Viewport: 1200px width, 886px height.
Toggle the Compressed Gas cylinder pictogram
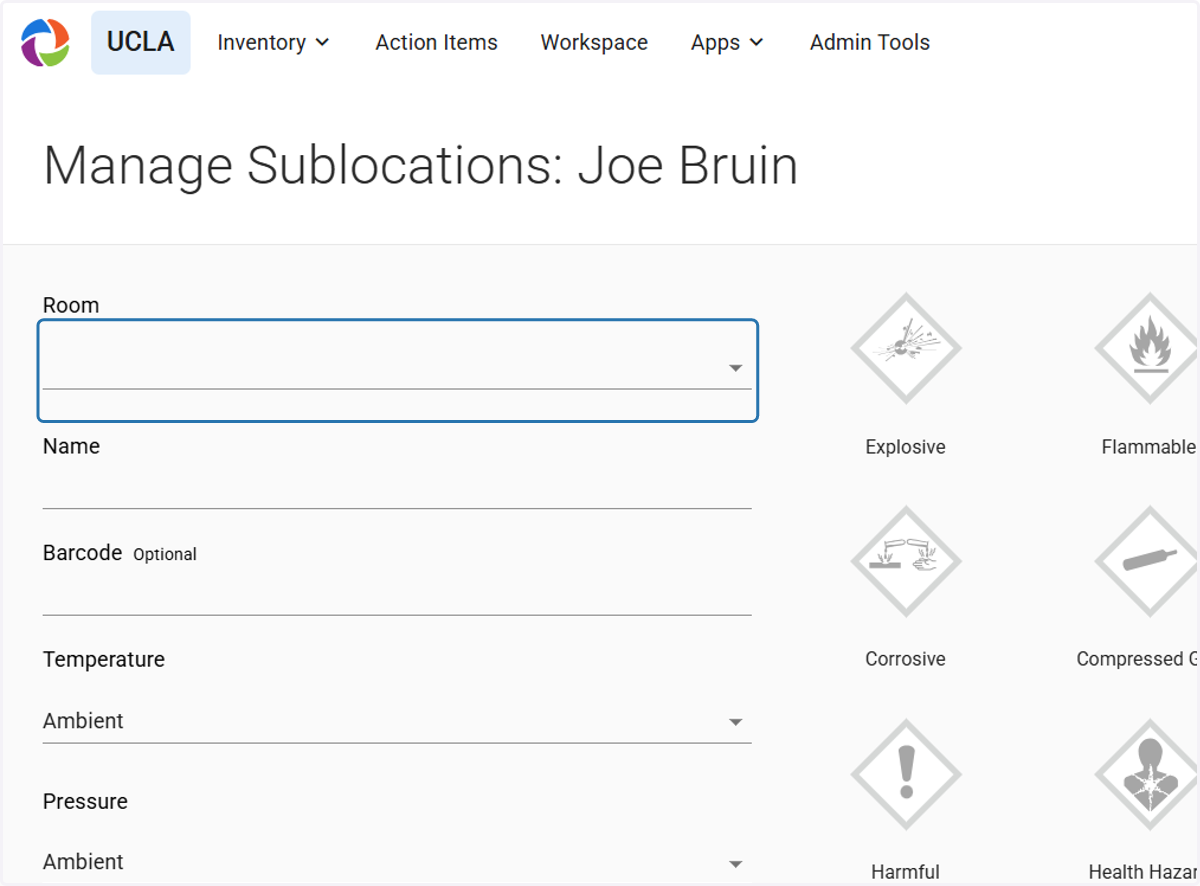click(x=1148, y=561)
